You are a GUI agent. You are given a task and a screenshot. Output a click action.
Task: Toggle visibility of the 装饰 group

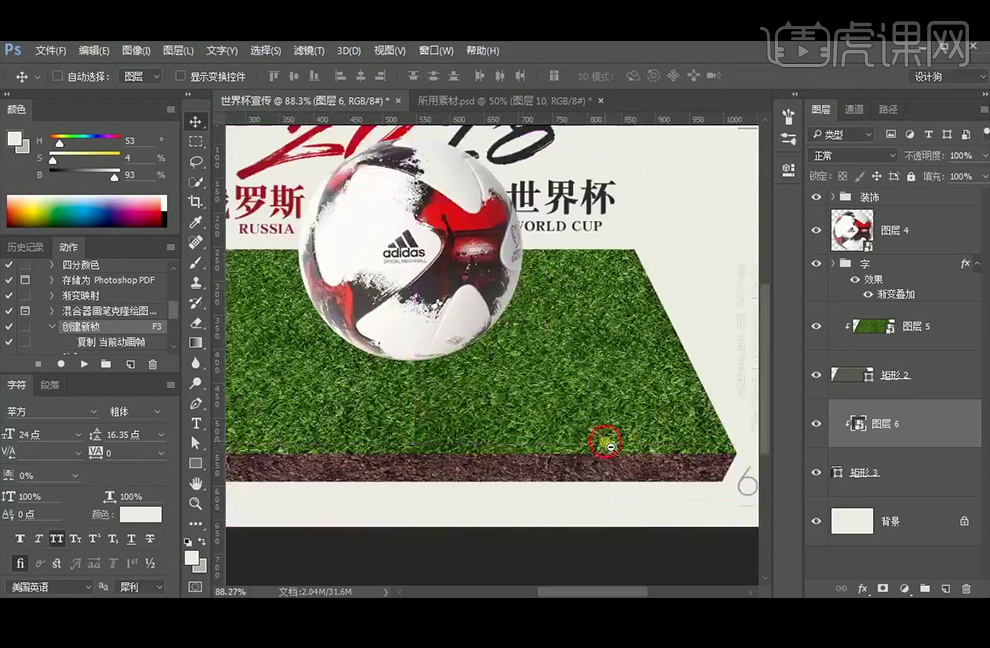click(817, 197)
